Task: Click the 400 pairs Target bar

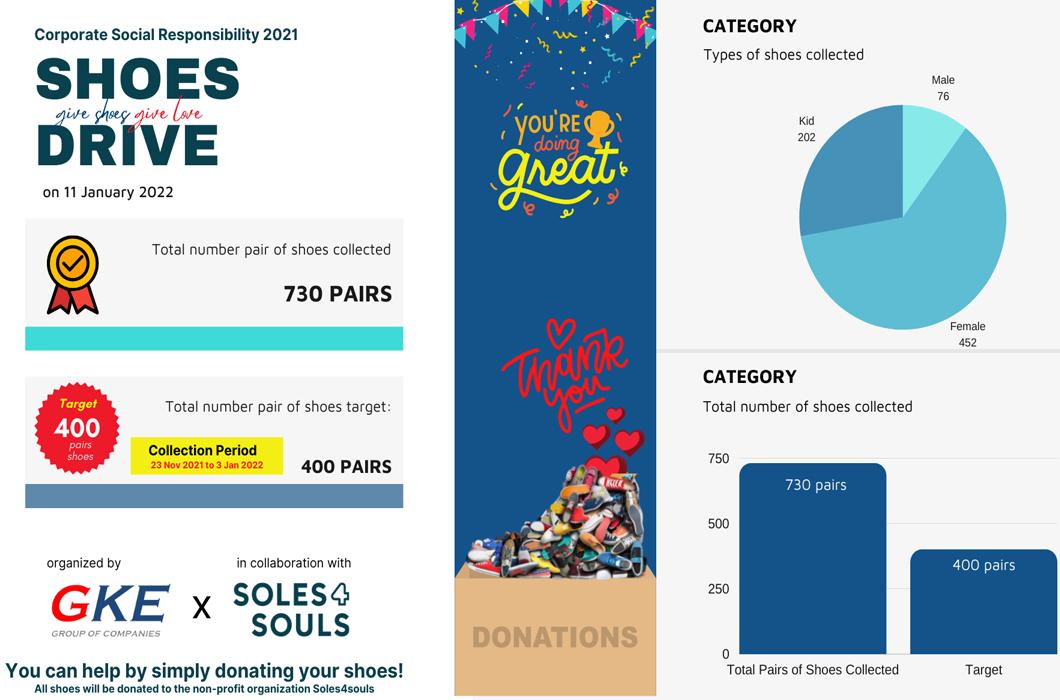Action: (984, 601)
